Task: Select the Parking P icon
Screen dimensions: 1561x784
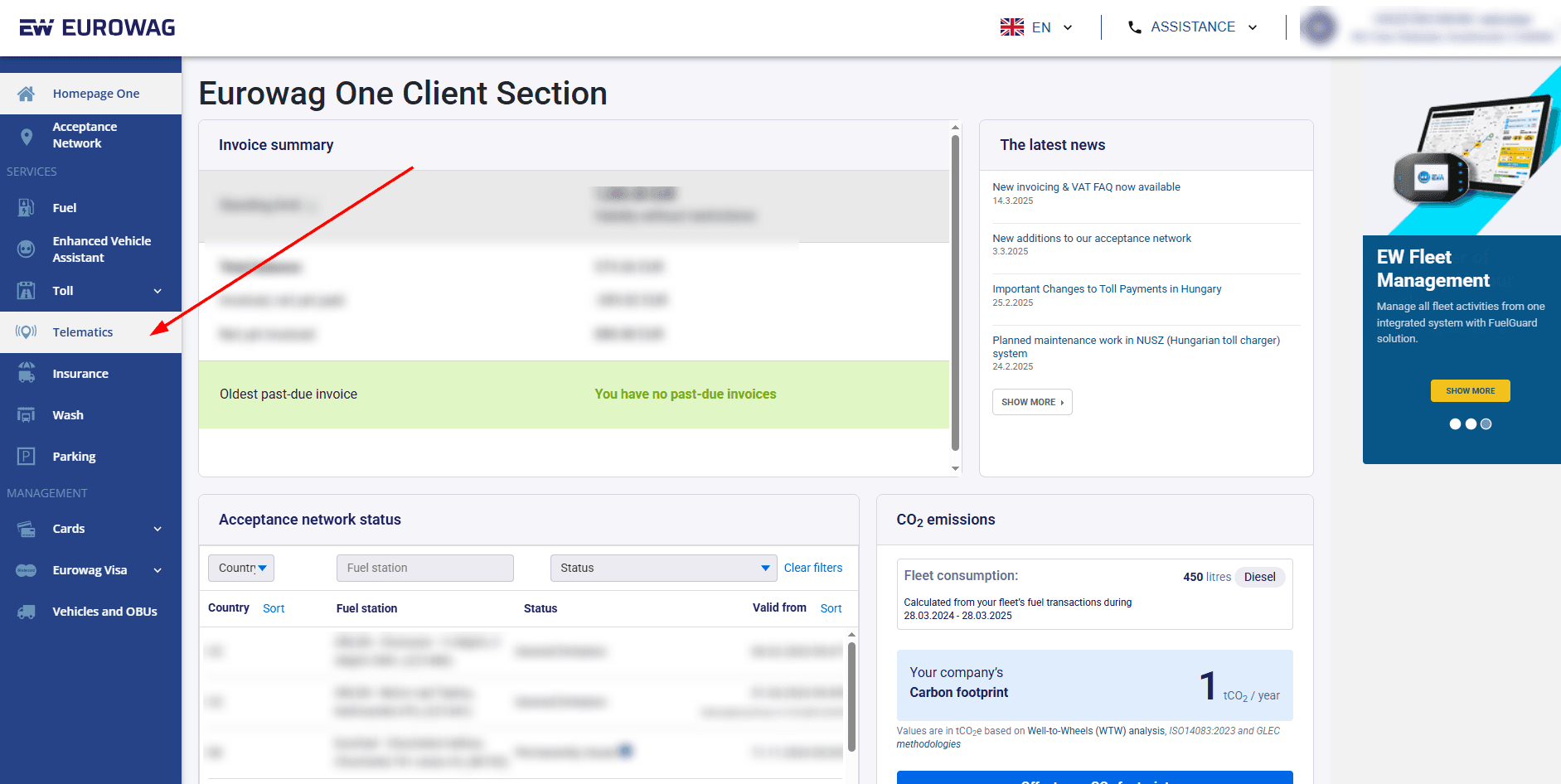Action: [x=27, y=457]
